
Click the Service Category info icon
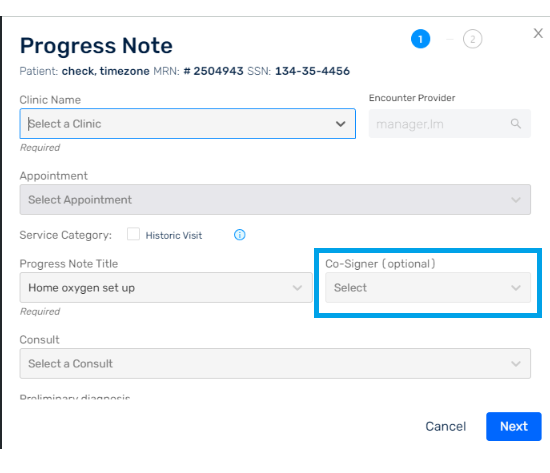[240, 235]
